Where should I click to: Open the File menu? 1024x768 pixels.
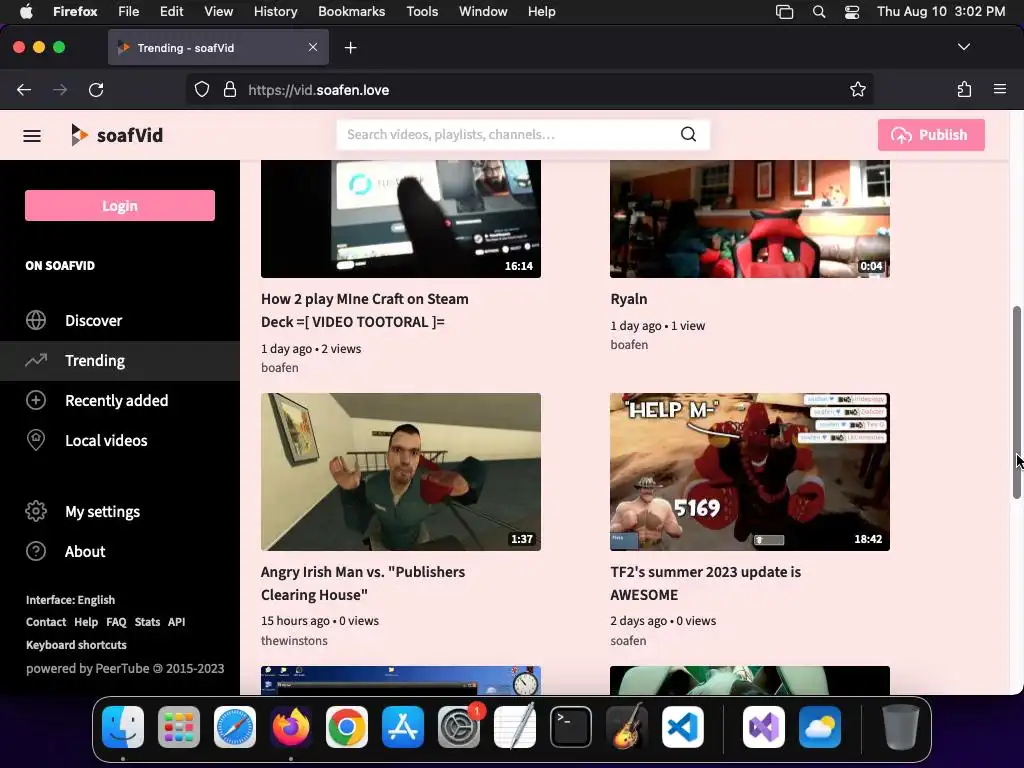[x=129, y=12]
